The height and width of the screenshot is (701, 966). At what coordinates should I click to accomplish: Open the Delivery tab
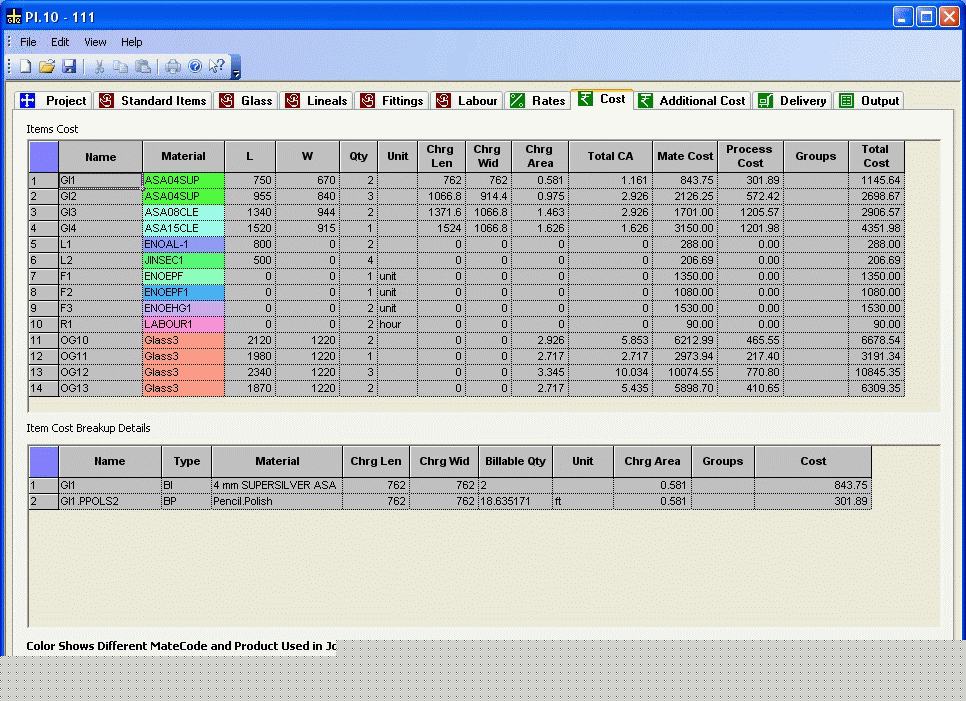(x=792, y=101)
